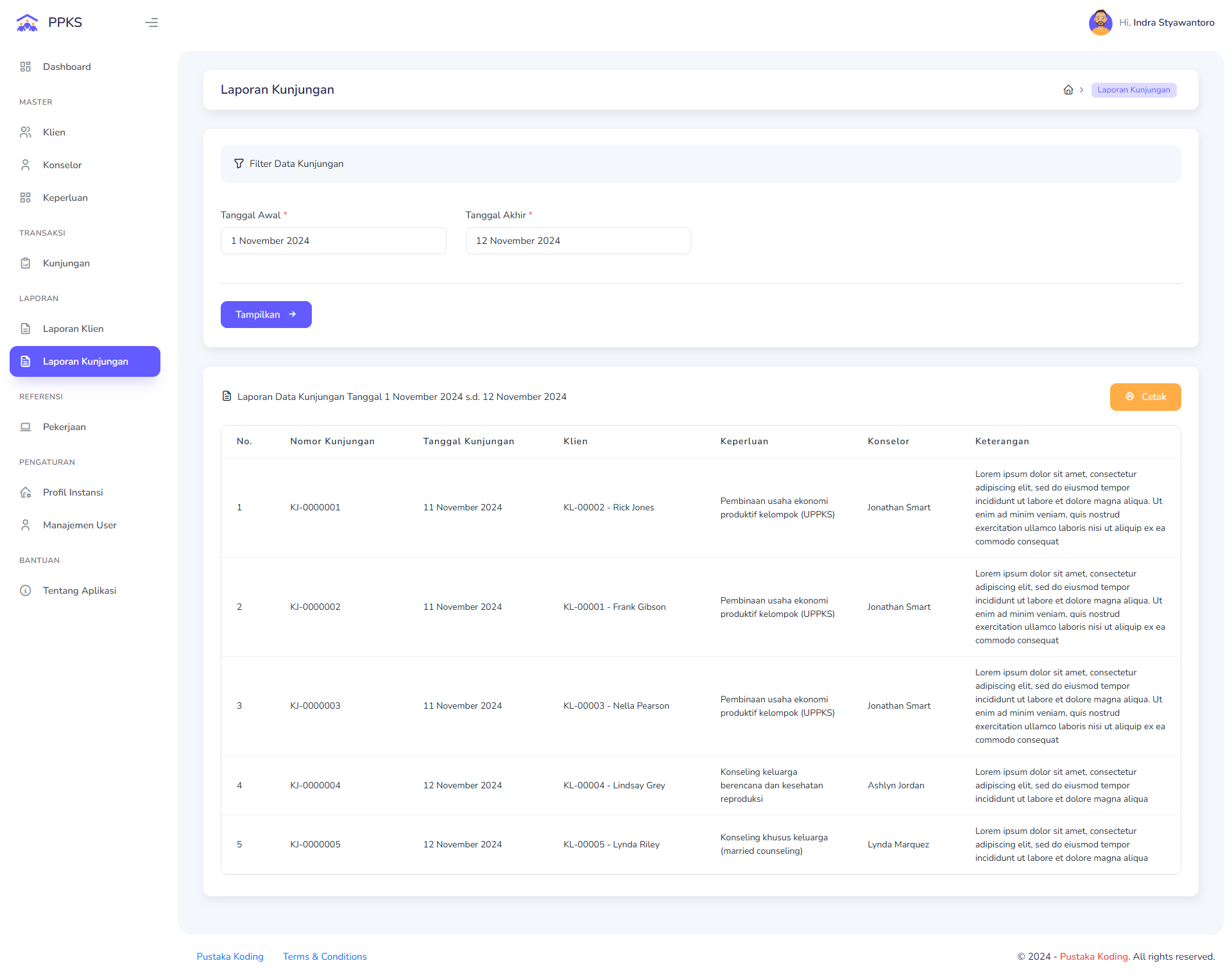The width and height of the screenshot is (1232, 979).
Task: Click the Manajemen User person icon
Action: coord(26,525)
